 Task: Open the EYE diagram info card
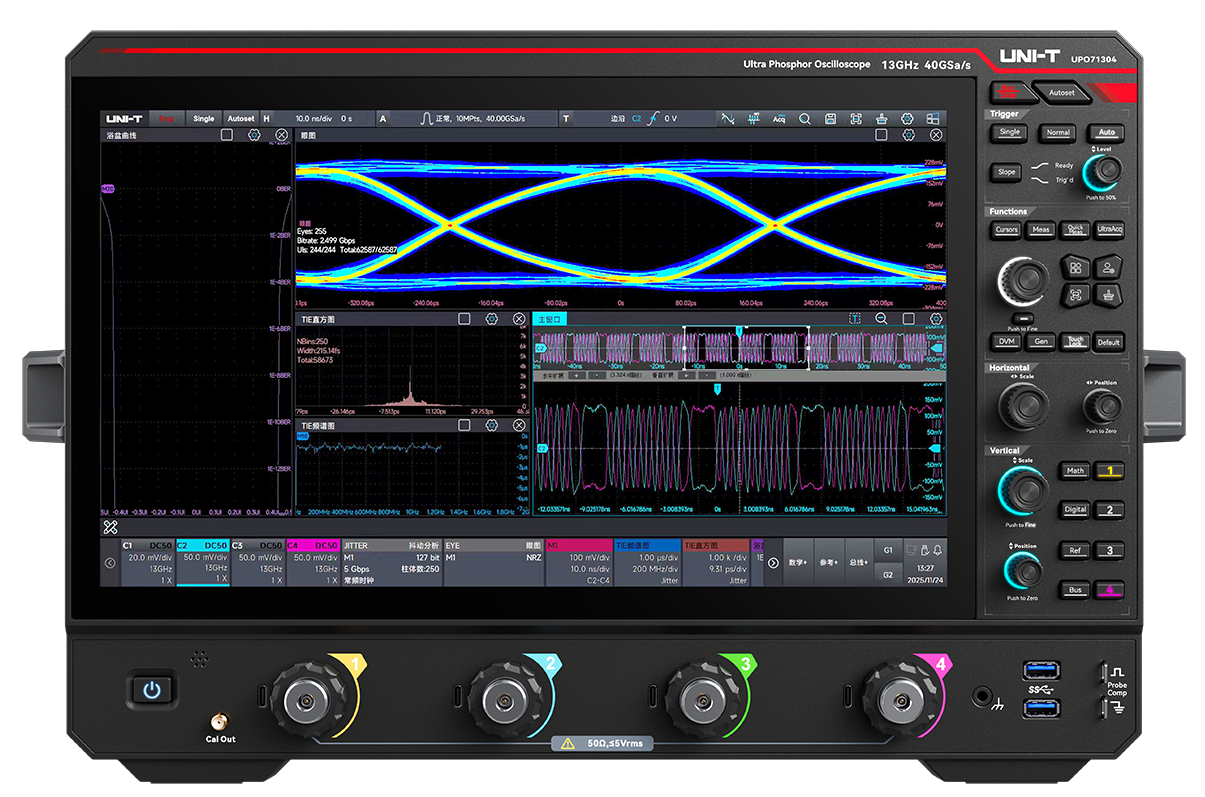click(x=494, y=563)
